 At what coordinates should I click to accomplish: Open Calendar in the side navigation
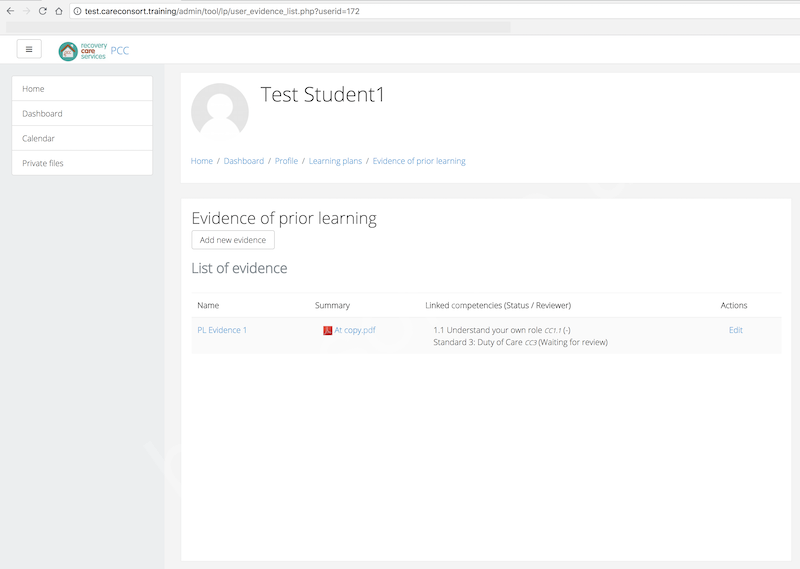[x=82, y=138]
